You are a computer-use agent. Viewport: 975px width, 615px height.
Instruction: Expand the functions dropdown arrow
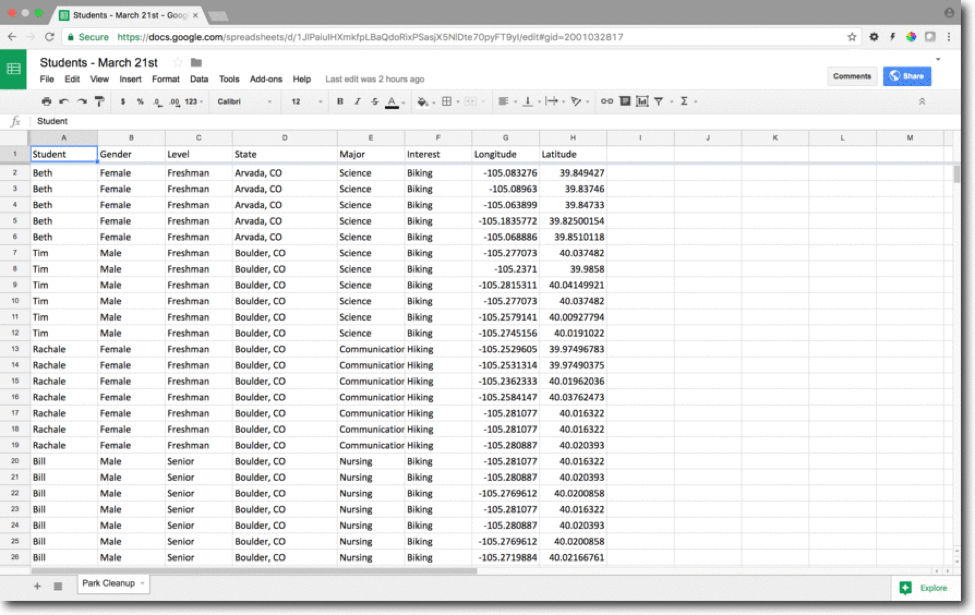click(696, 102)
